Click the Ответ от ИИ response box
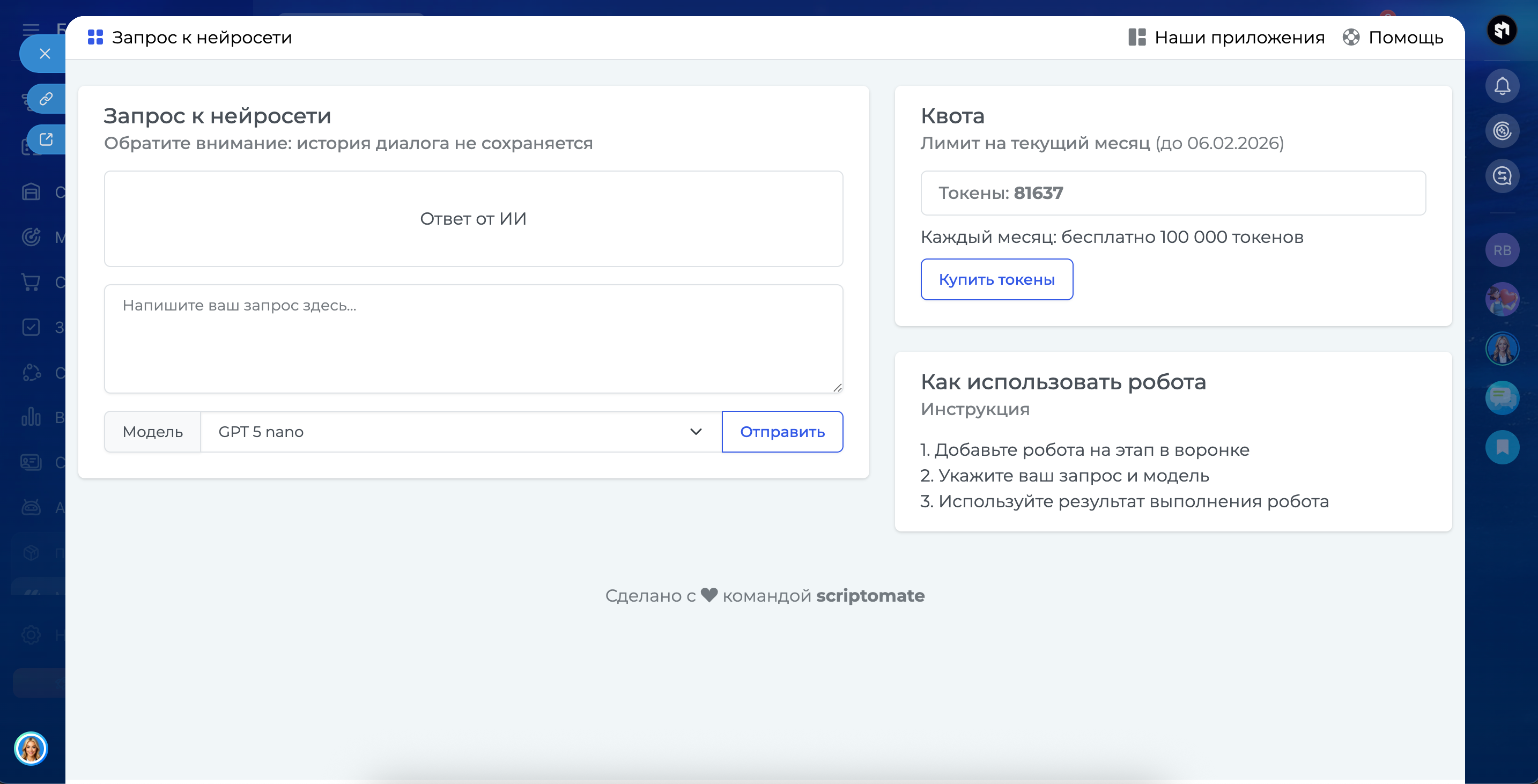The width and height of the screenshot is (1538, 784). [473, 219]
